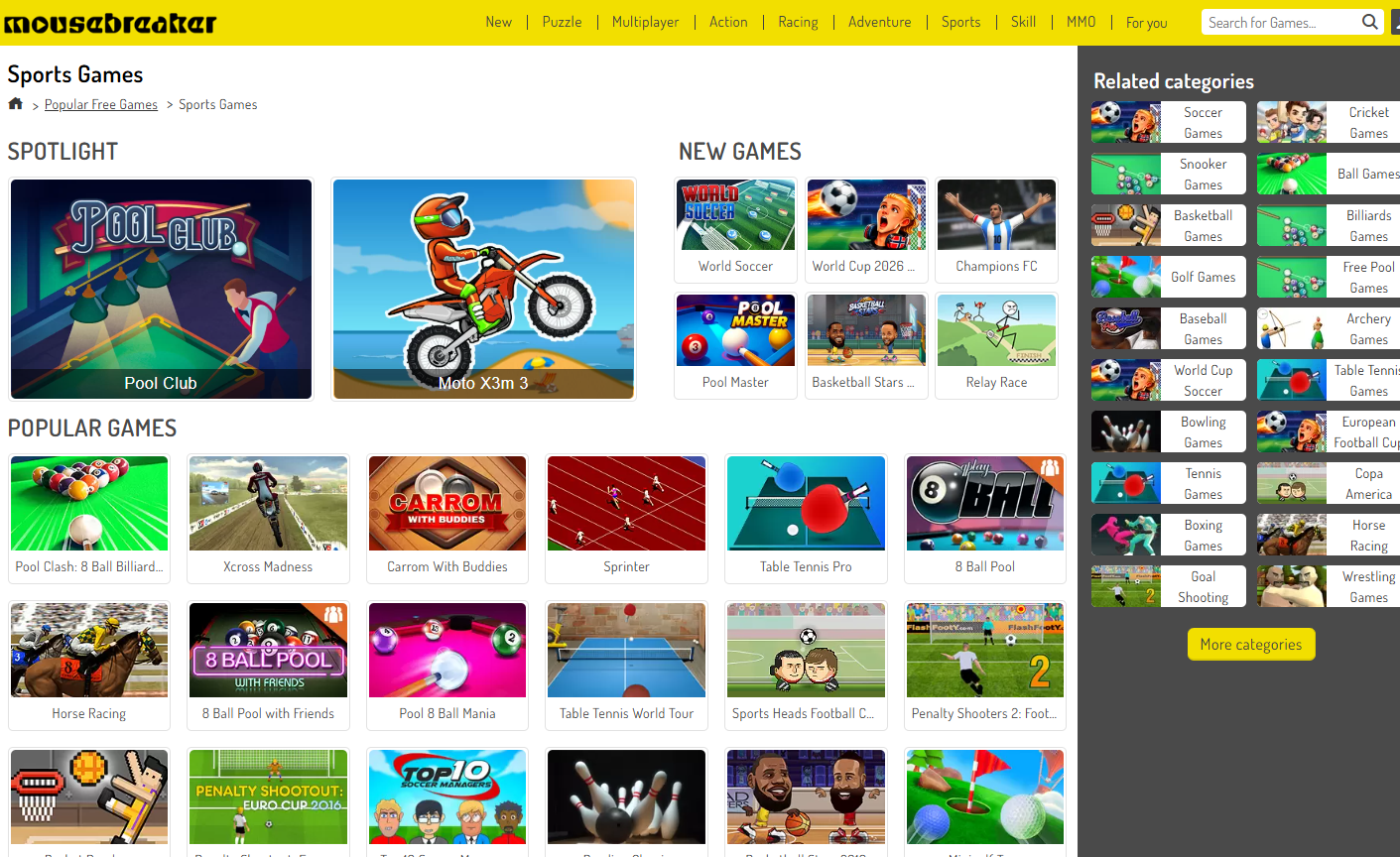1400x857 pixels.
Task: Open the World Cup Soccer category icon
Action: click(x=1126, y=381)
